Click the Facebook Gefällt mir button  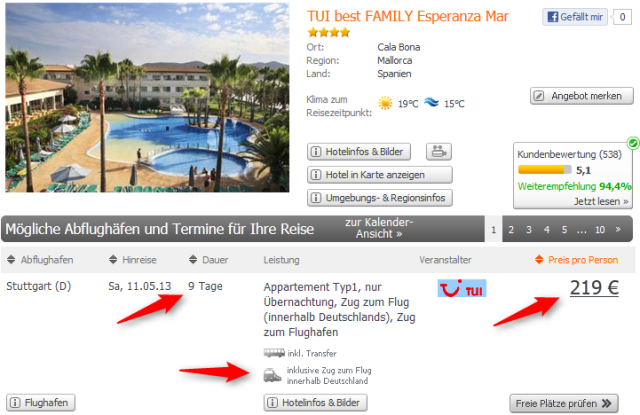point(575,17)
